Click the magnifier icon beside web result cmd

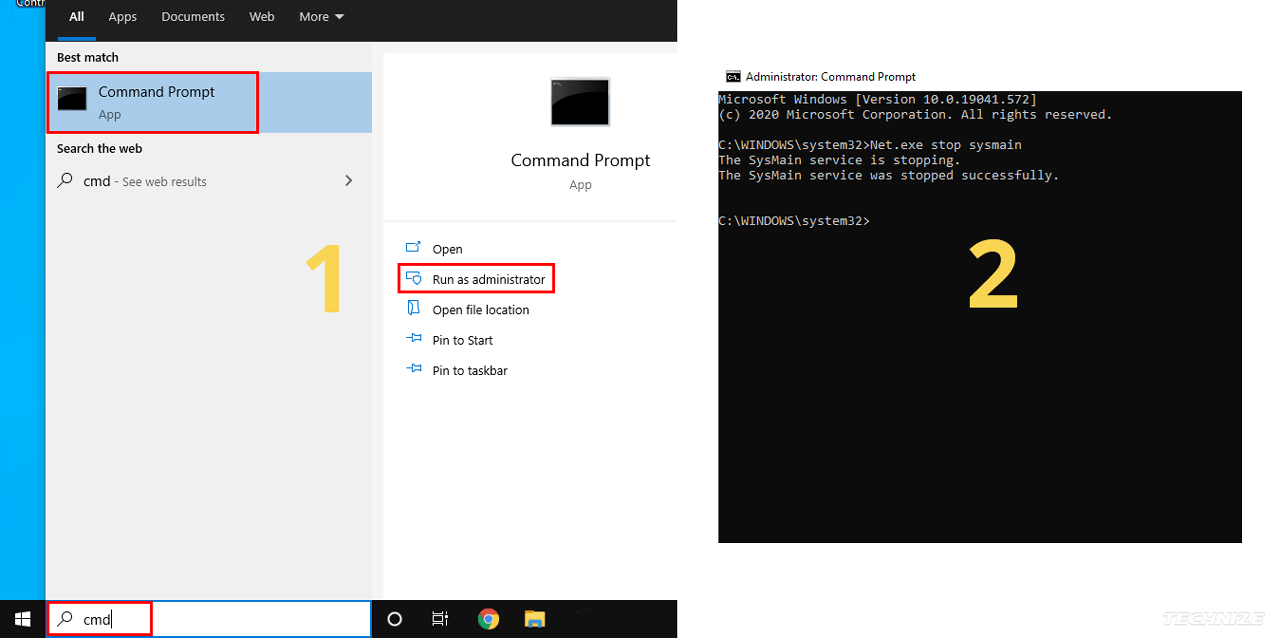65,181
